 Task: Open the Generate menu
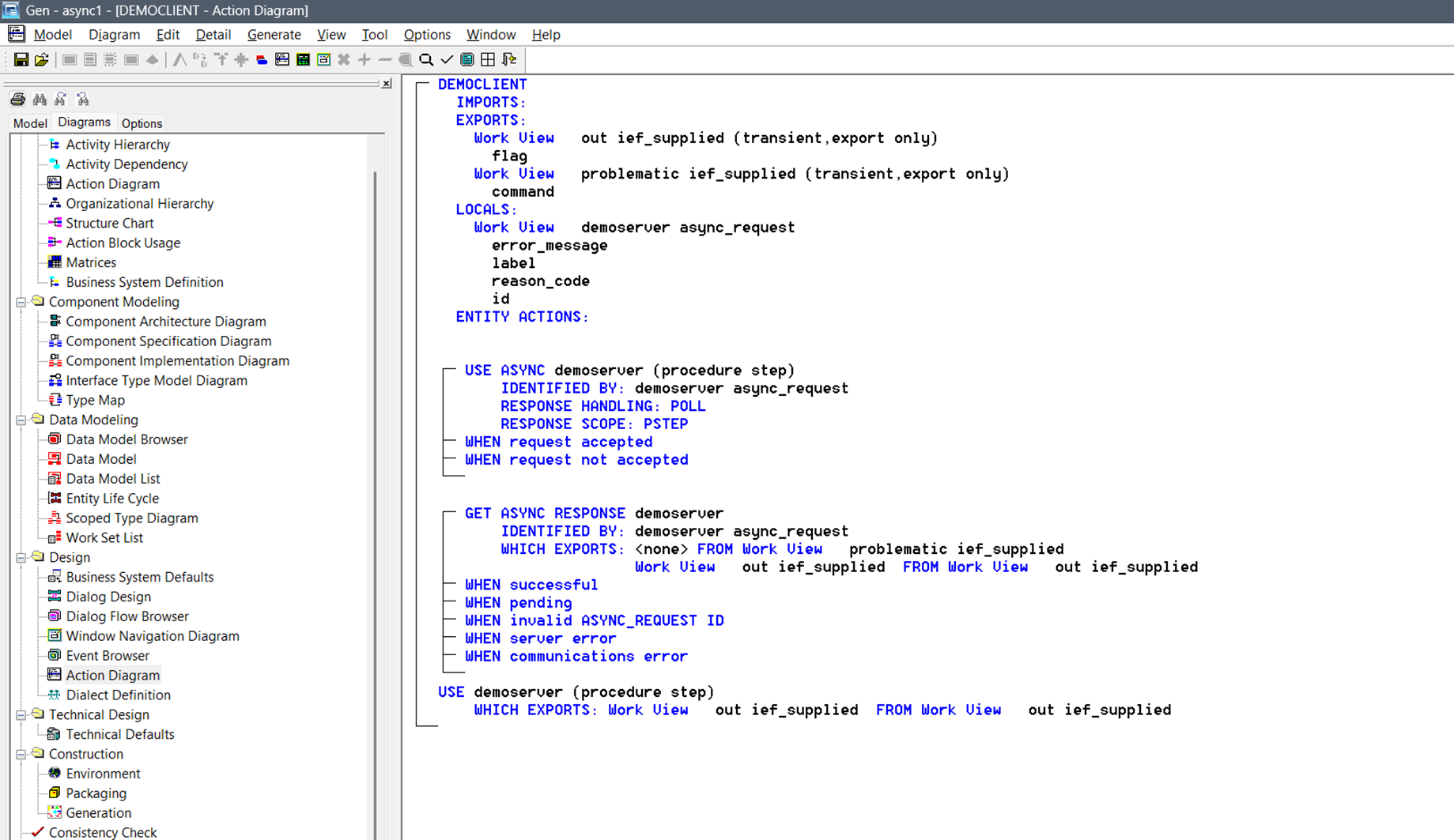click(x=274, y=35)
